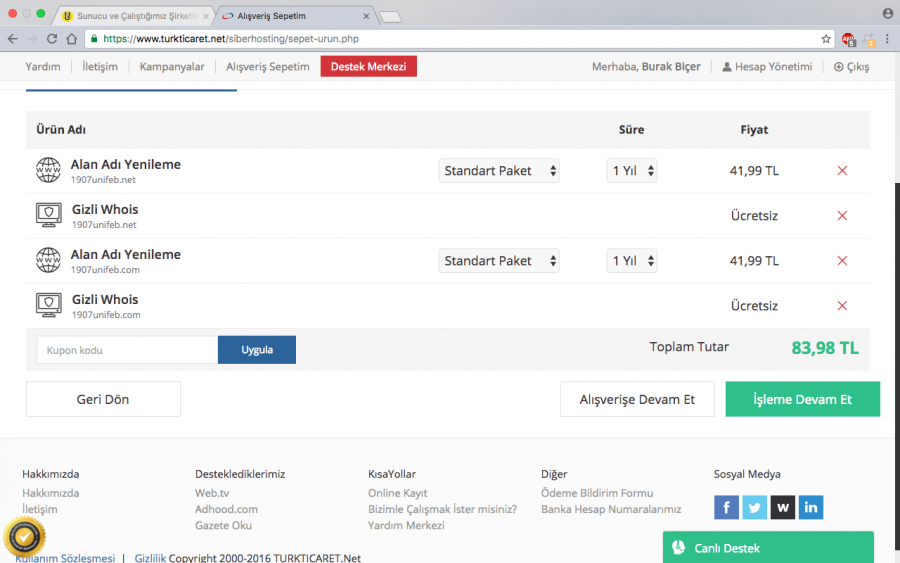Remove 1907unifeb.net domain renewal with red X
900x563 pixels.
842,171
